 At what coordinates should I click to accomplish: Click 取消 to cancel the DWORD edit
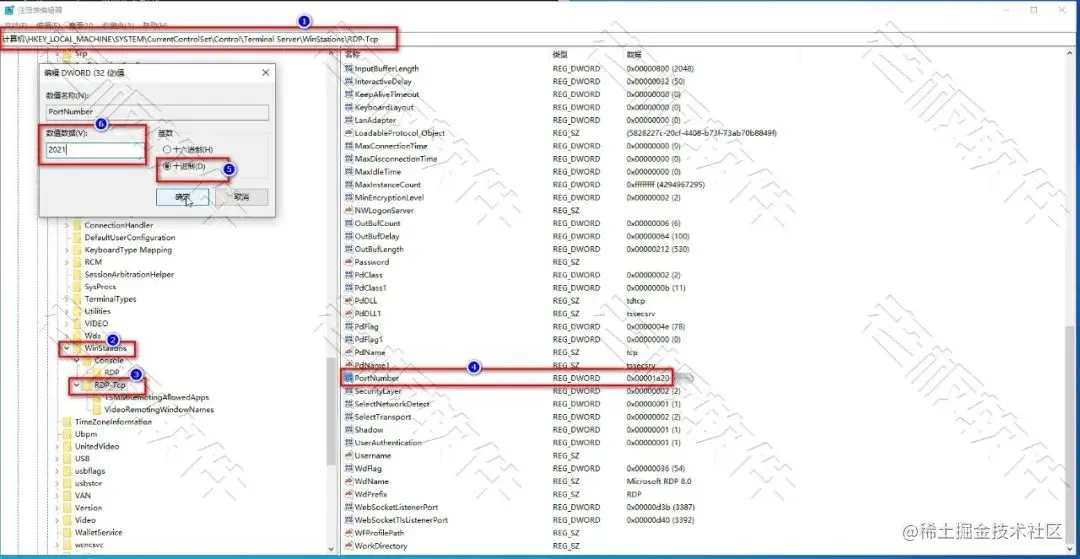pyautogui.click(x=241, y=197)
